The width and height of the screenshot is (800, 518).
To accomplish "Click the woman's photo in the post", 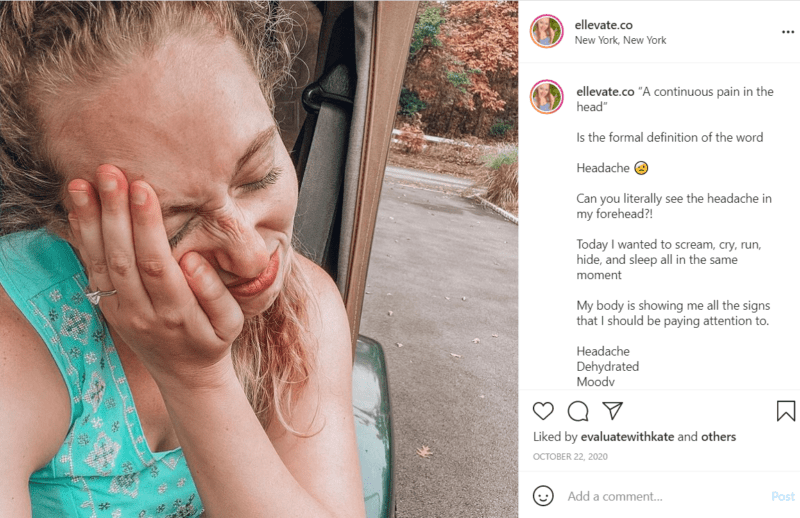I will (259, 259).
